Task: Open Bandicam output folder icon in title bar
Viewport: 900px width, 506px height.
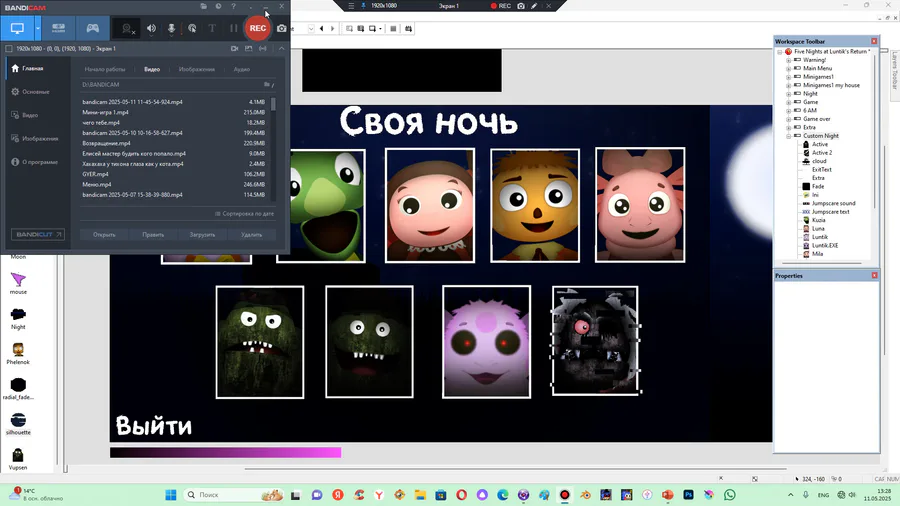Action: pos(204,6)
